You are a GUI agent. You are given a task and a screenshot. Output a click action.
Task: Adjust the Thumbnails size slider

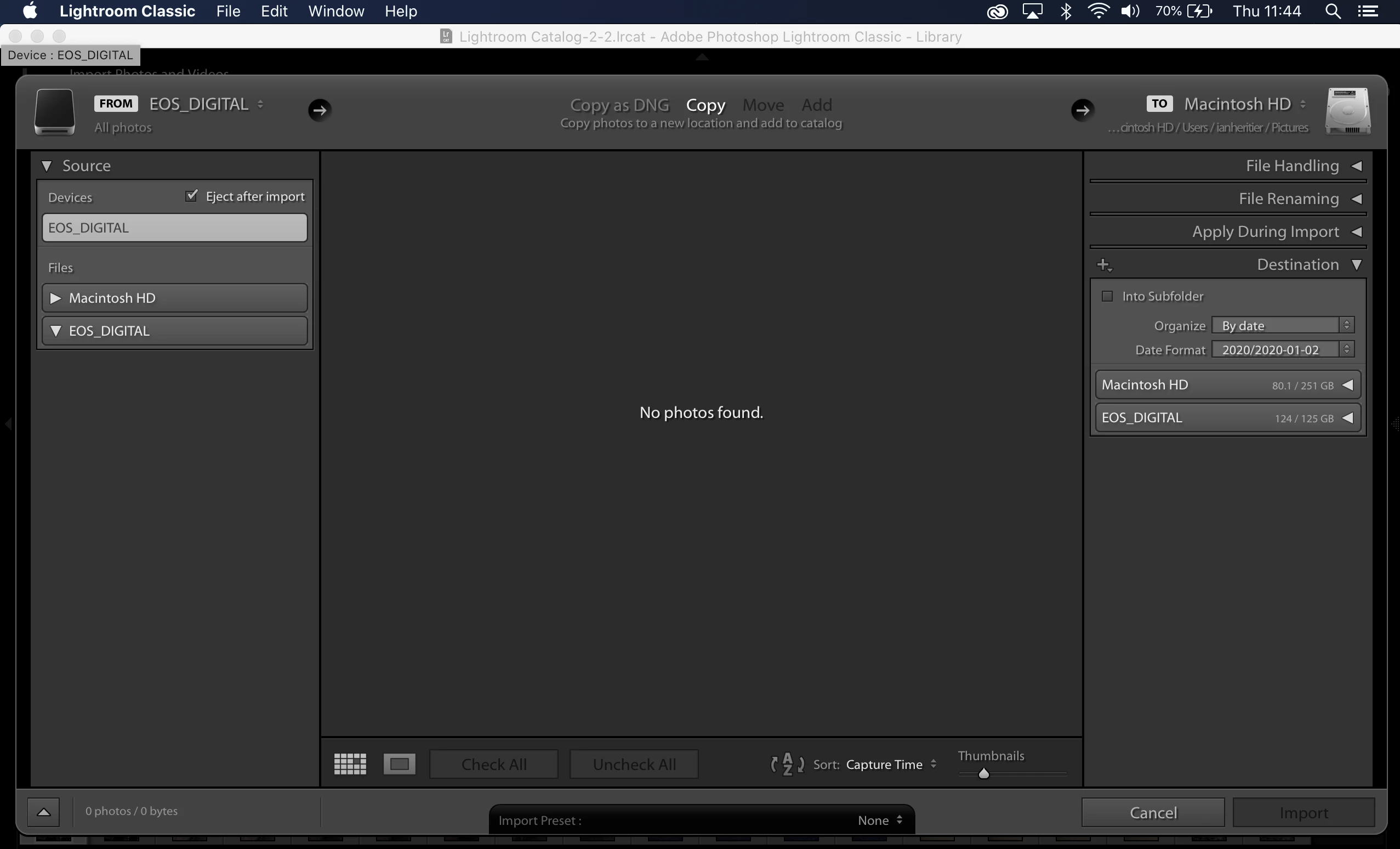[x=983, y=773]
